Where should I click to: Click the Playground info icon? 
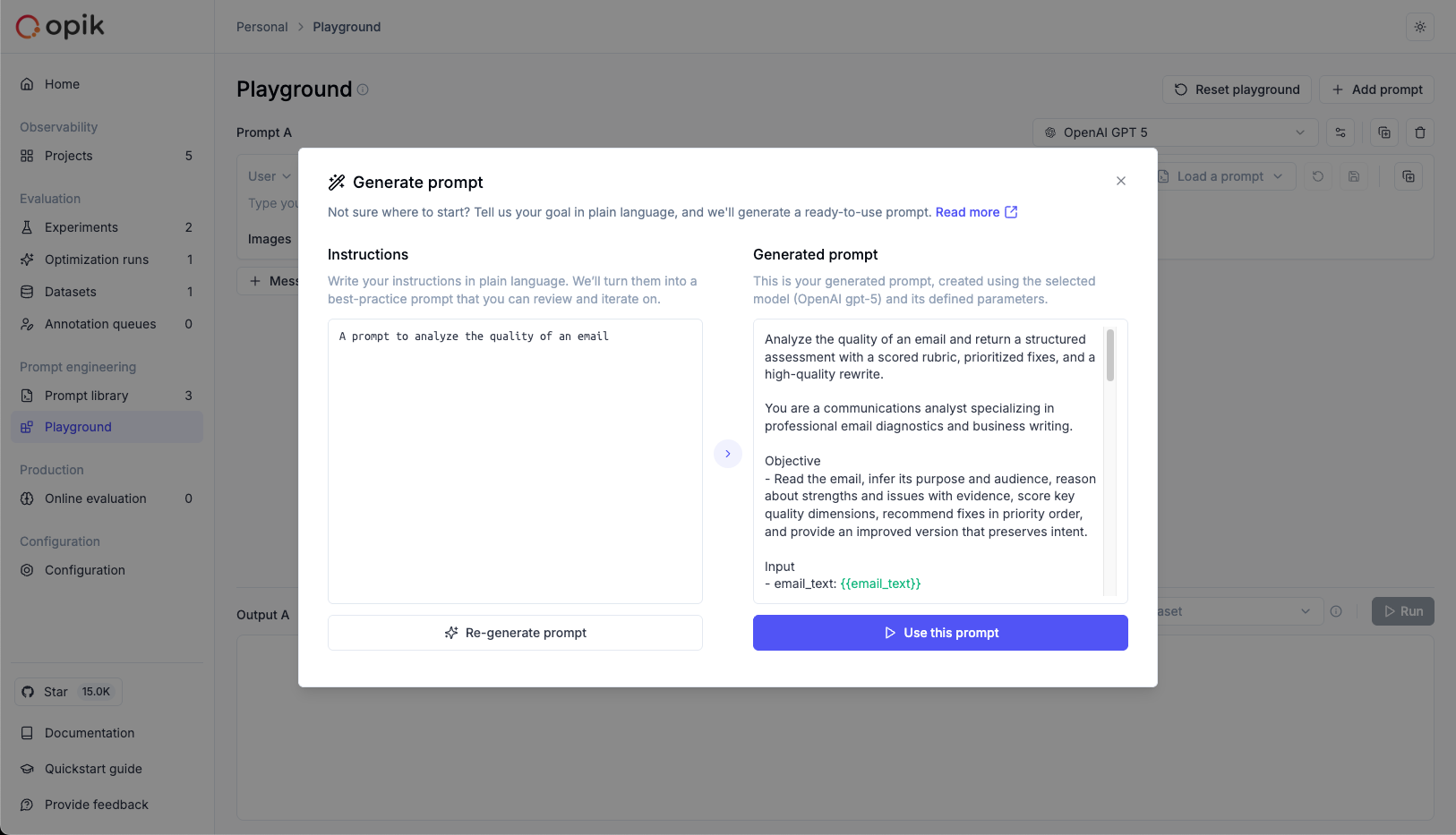363,89
